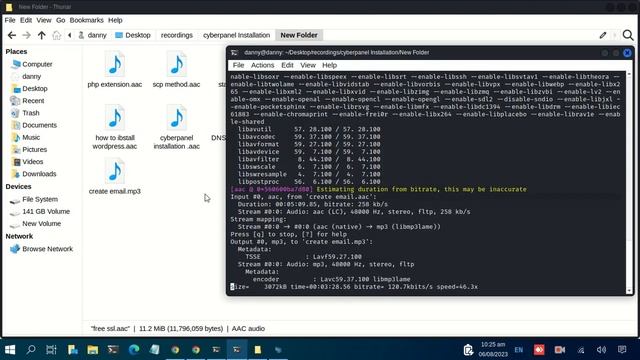This screenshot has height=360, width=640.
Task: Open the notifications tray icon
Action: point(622,350)
